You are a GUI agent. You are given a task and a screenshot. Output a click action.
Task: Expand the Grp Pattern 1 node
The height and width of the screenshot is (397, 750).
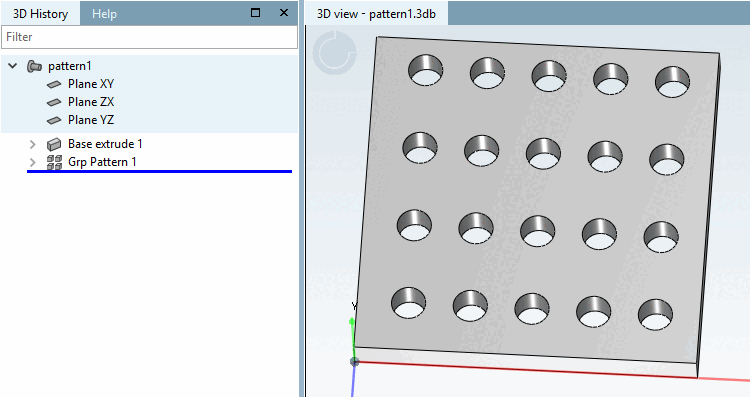[33, 162]
